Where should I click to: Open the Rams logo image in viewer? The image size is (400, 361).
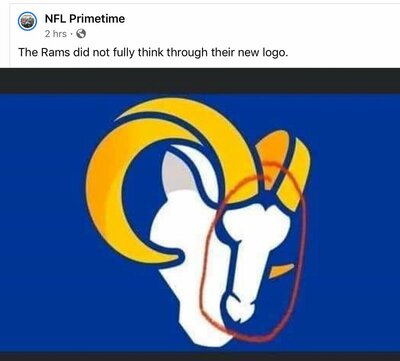tap(200, 214)
